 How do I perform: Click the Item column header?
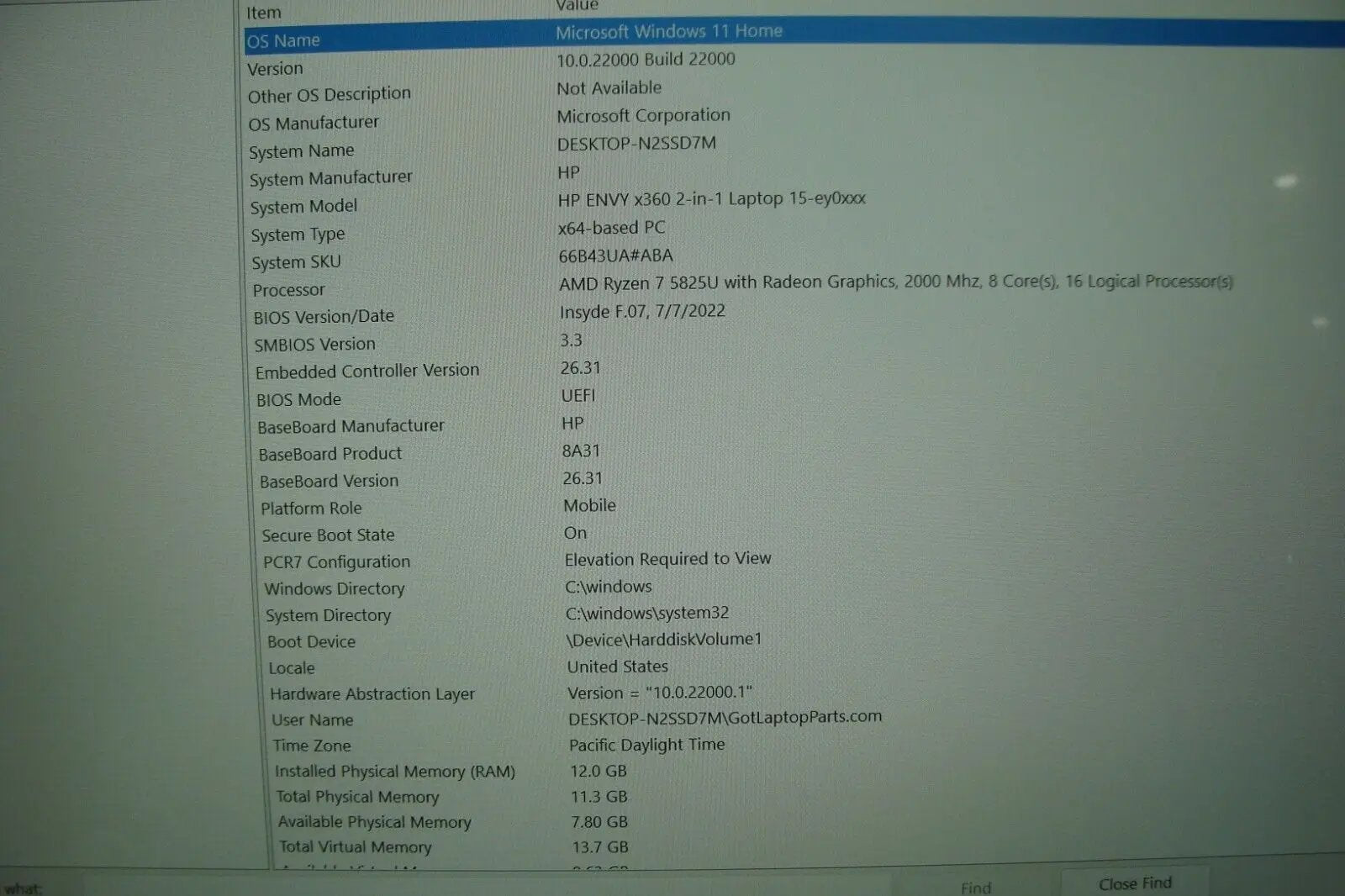point(263,10)
